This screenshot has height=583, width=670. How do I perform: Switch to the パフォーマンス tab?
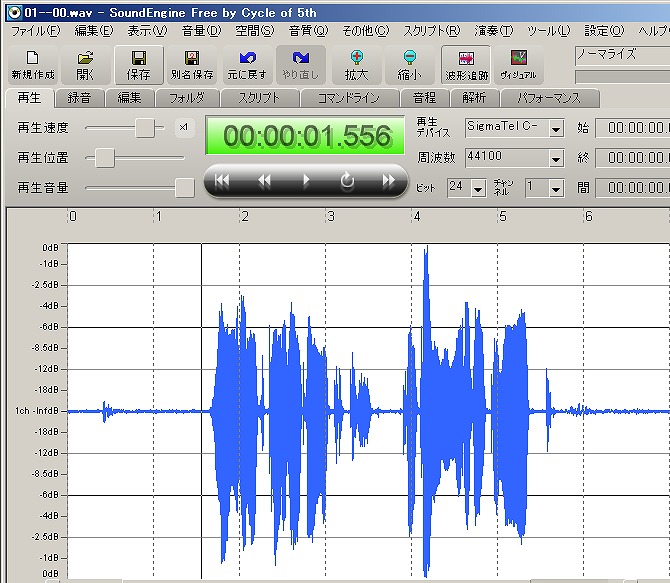coord(549,98)
